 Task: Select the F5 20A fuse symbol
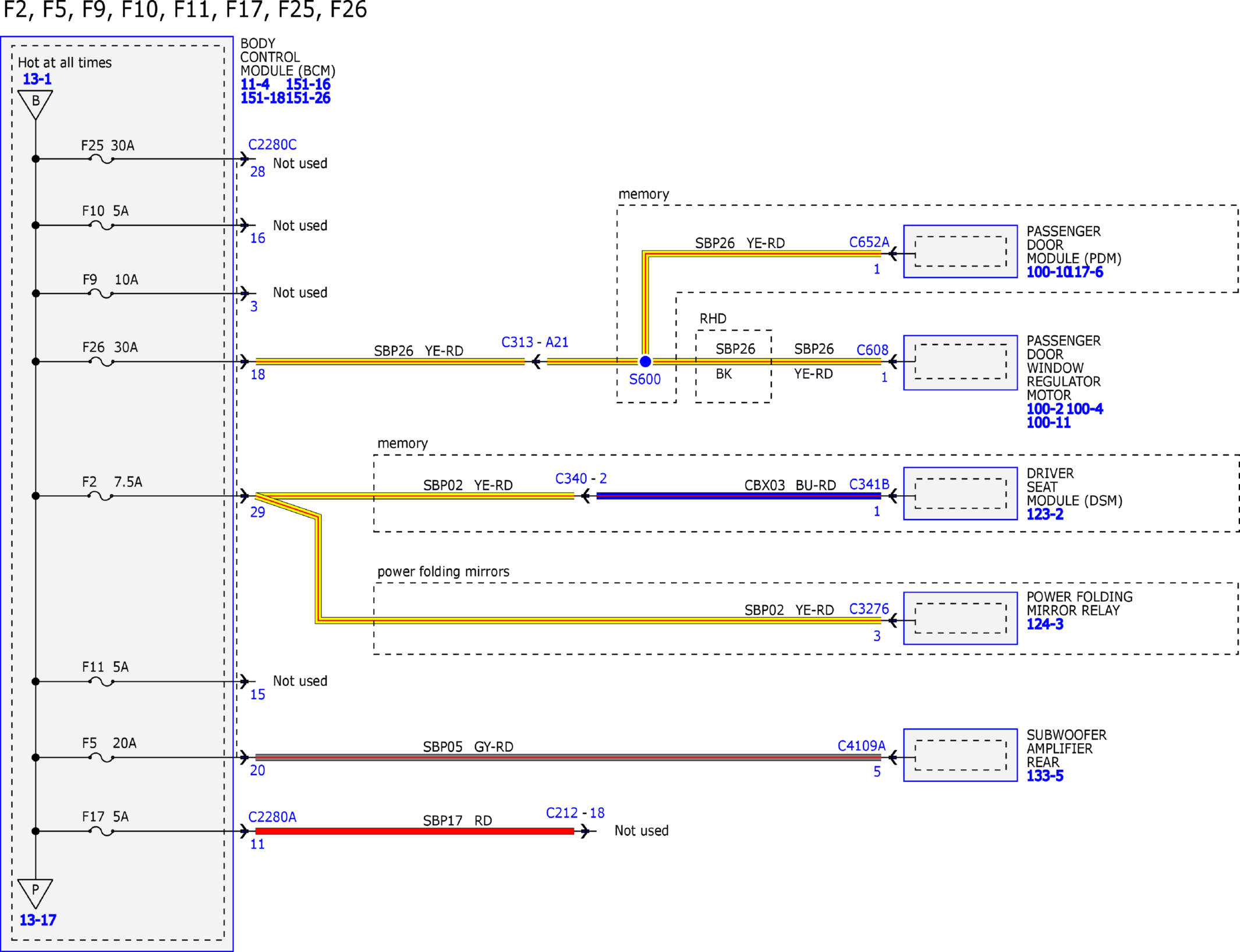(101, 757)
